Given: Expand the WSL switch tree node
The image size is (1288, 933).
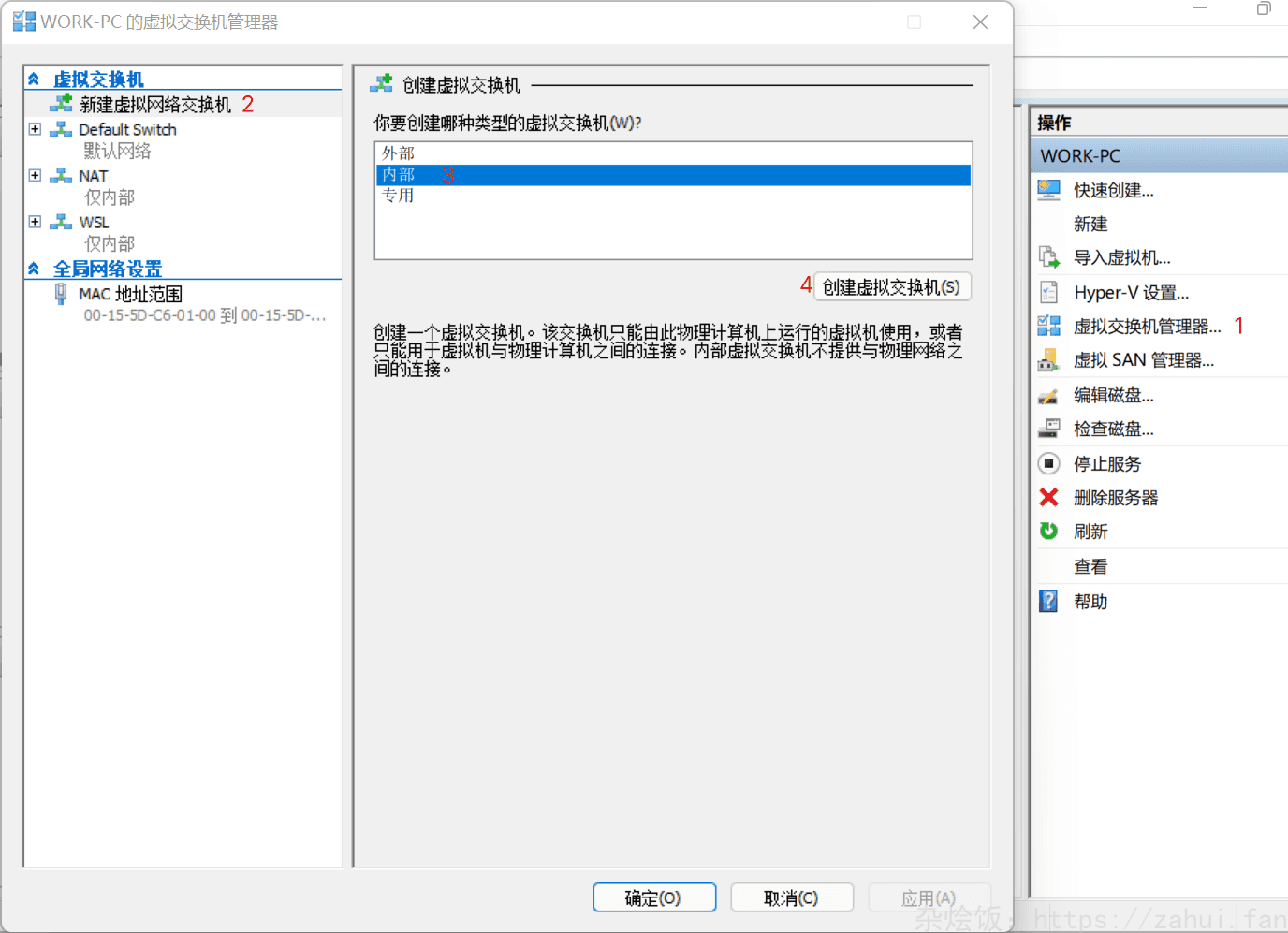Looking at the screenshot, I should tap(35, 222).
